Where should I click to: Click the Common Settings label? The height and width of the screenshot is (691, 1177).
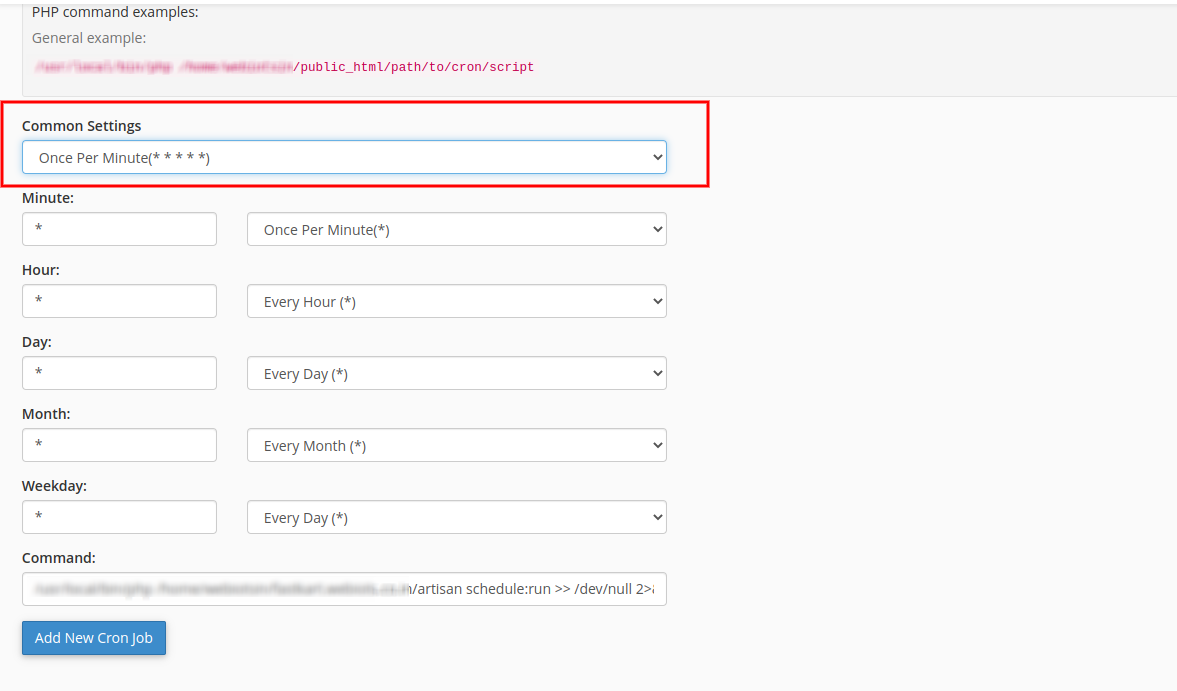(x=81, y=126)
